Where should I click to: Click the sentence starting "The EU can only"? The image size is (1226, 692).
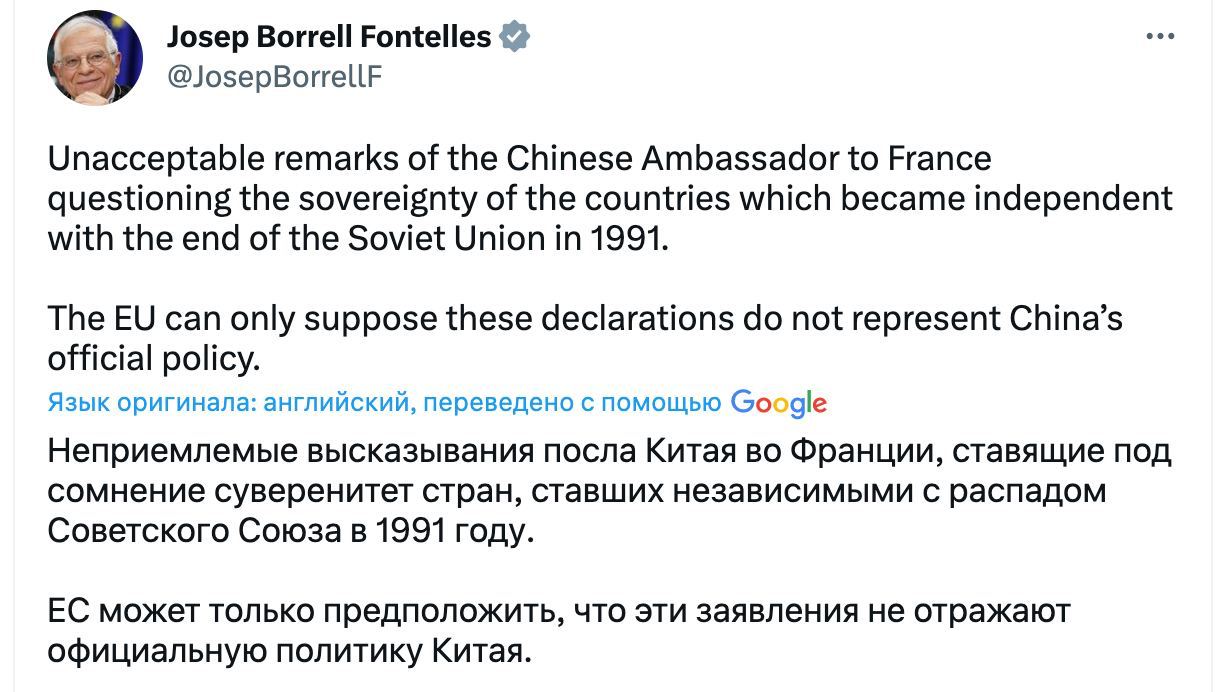(585, 319)
